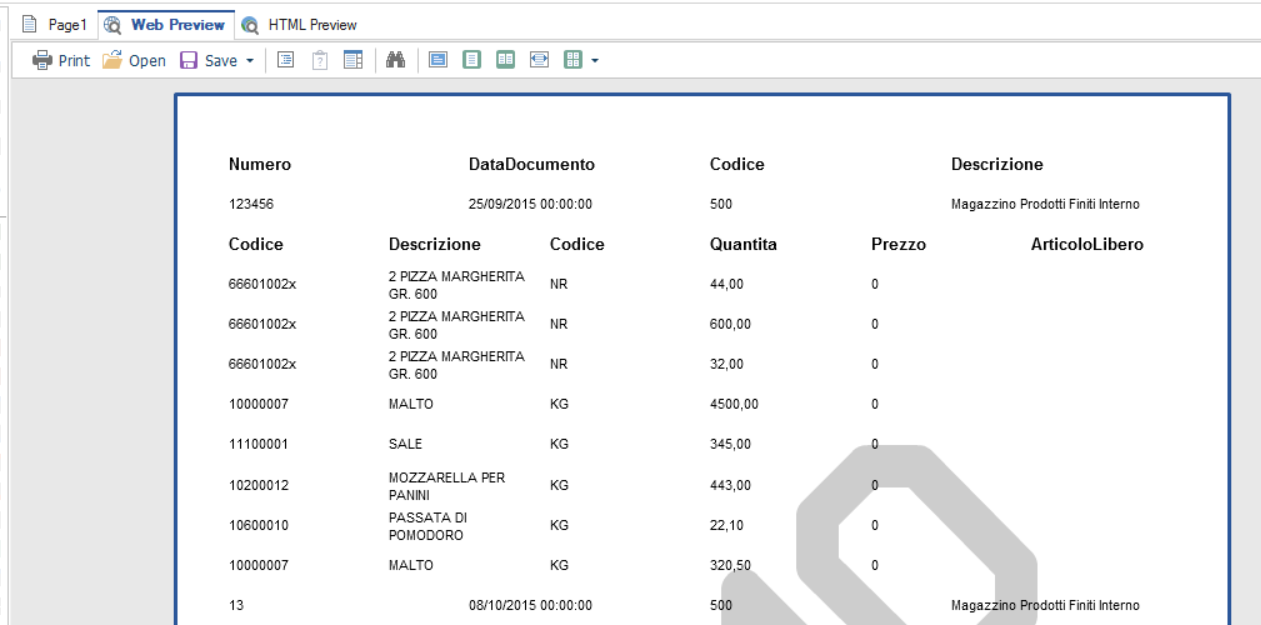Click the date 08/10/2015 00:00:00

531,605
